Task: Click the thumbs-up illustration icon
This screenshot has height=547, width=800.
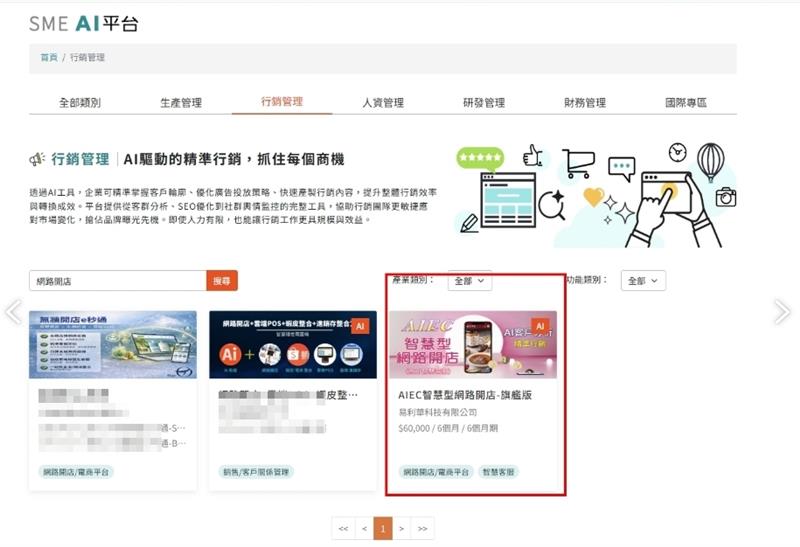Action: point(533,155)
